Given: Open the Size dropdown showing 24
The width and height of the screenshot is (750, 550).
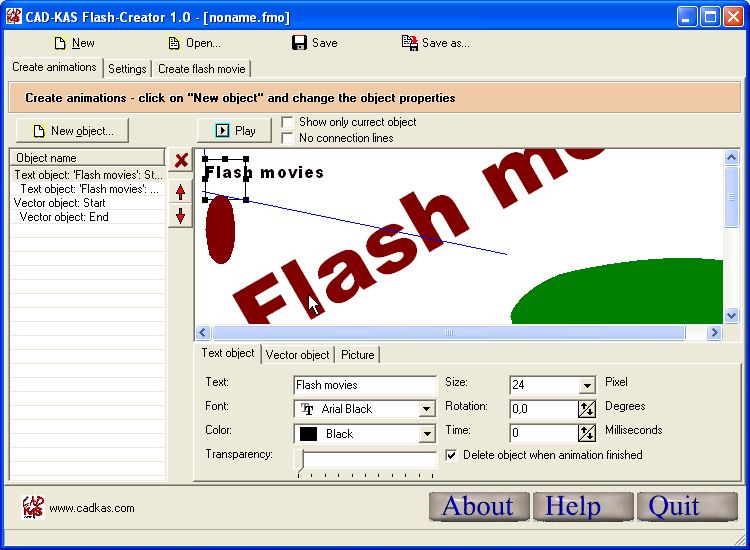Looking at the screenshot, I should tap(587, 385).
